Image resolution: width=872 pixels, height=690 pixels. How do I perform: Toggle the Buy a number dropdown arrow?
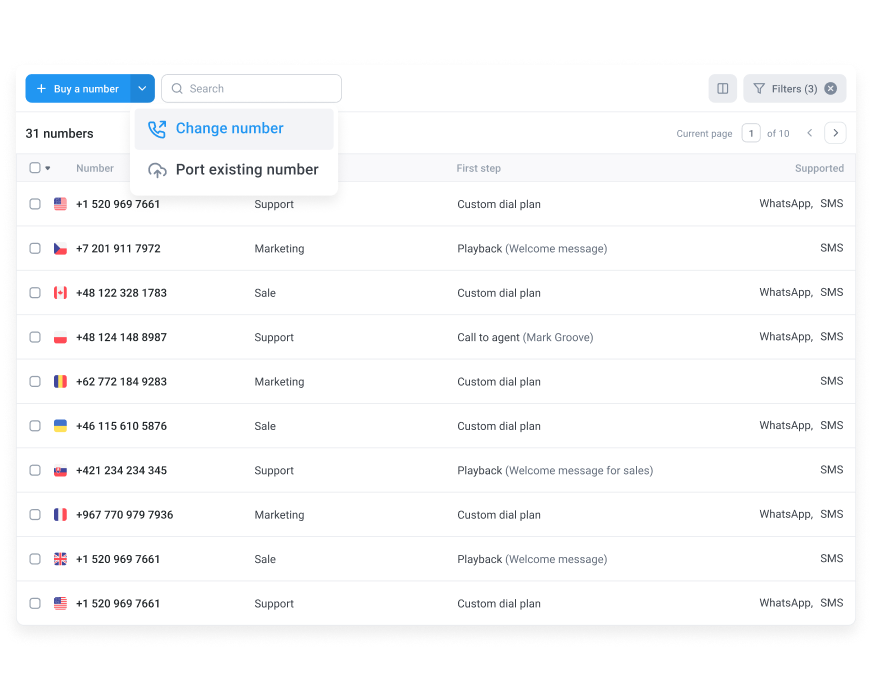(142, 89)
